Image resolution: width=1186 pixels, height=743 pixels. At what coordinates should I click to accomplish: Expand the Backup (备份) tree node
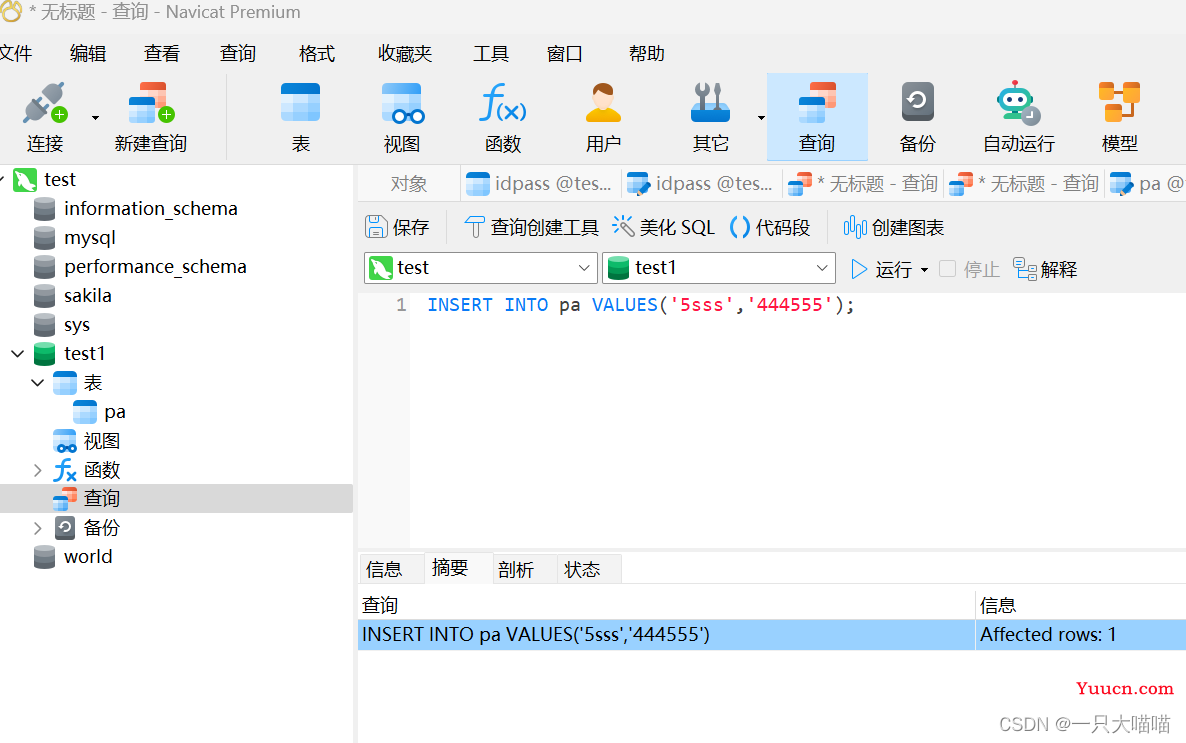point(37,528)
